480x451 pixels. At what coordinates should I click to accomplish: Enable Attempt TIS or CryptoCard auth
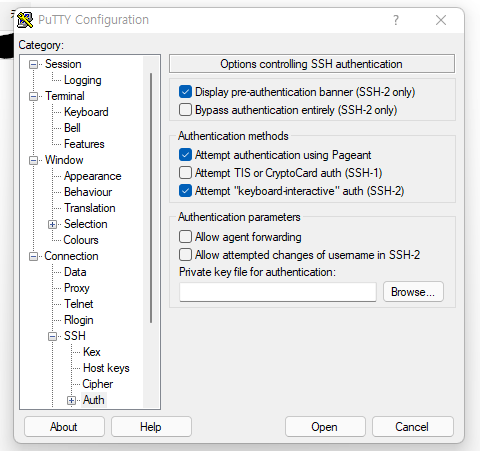(x=185, y=173)
